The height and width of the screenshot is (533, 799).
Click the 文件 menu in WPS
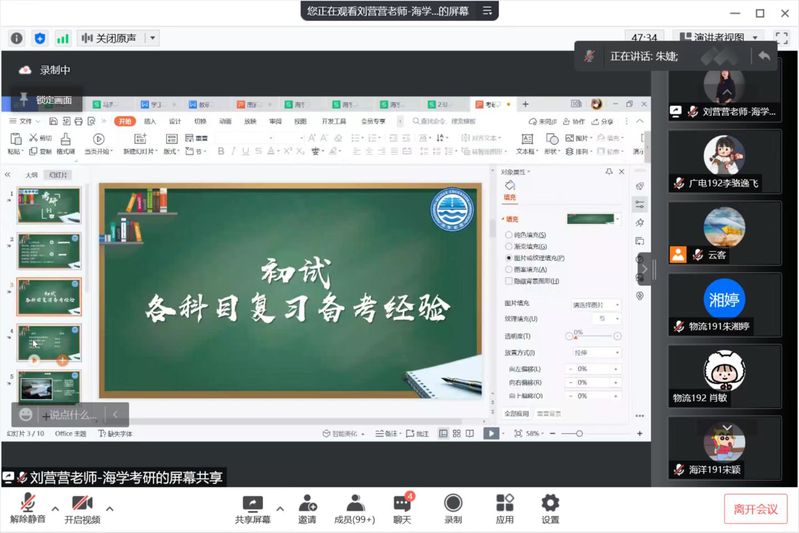click(25, 121)
